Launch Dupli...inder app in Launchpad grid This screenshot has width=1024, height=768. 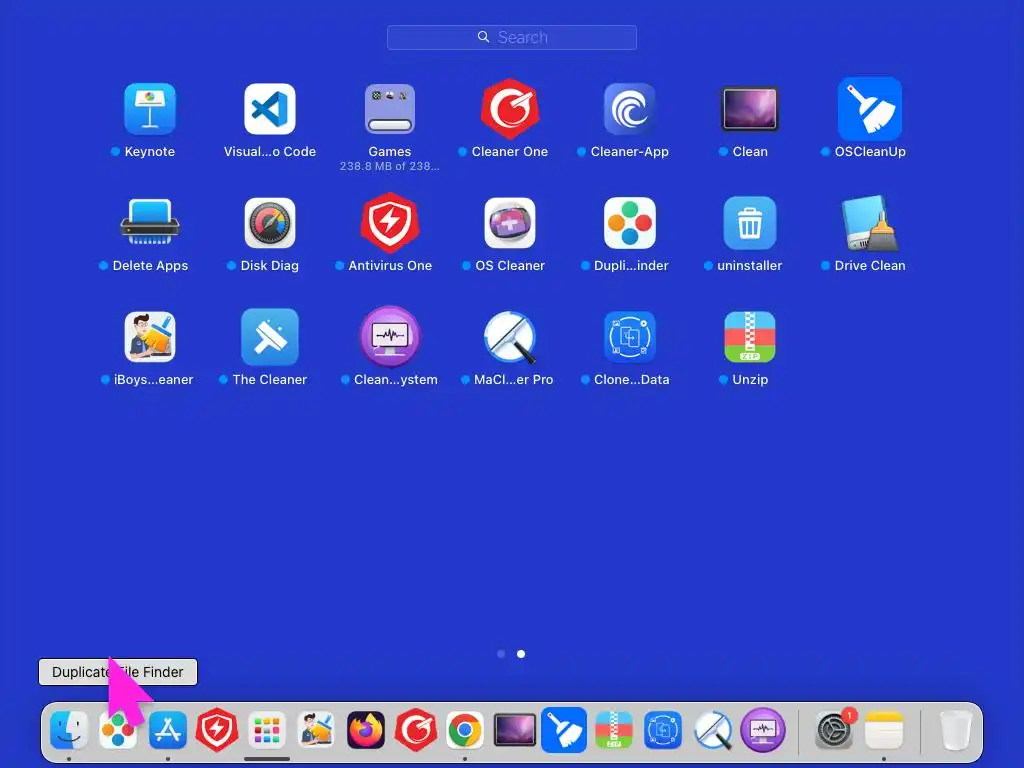[630, 223]
